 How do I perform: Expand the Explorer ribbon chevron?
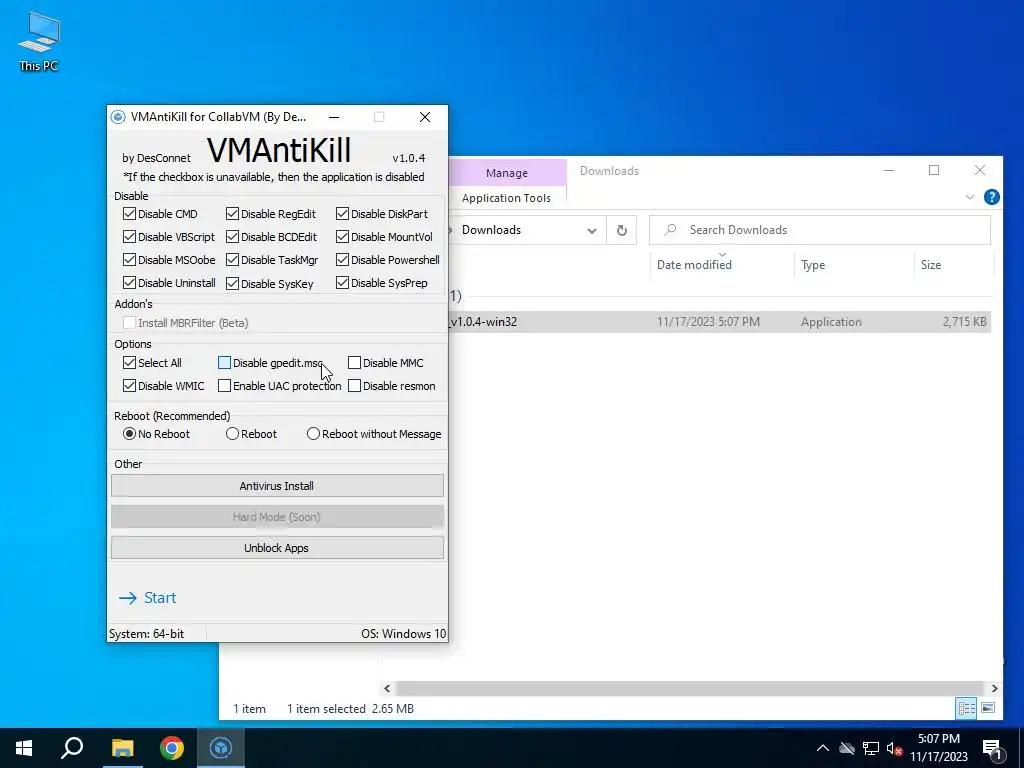coord(970,197)
